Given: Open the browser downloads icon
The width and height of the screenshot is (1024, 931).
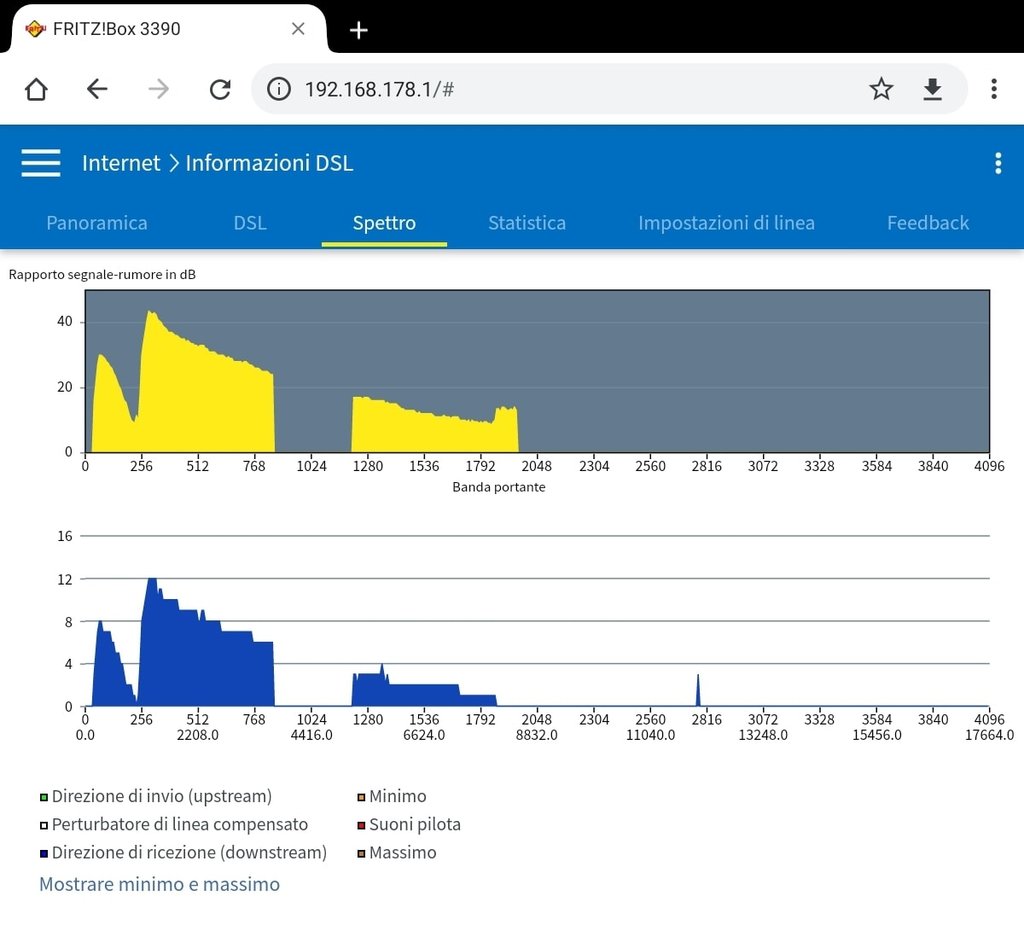Looking at the screenshot, I should pyautogui.click(x=932, y=90).
